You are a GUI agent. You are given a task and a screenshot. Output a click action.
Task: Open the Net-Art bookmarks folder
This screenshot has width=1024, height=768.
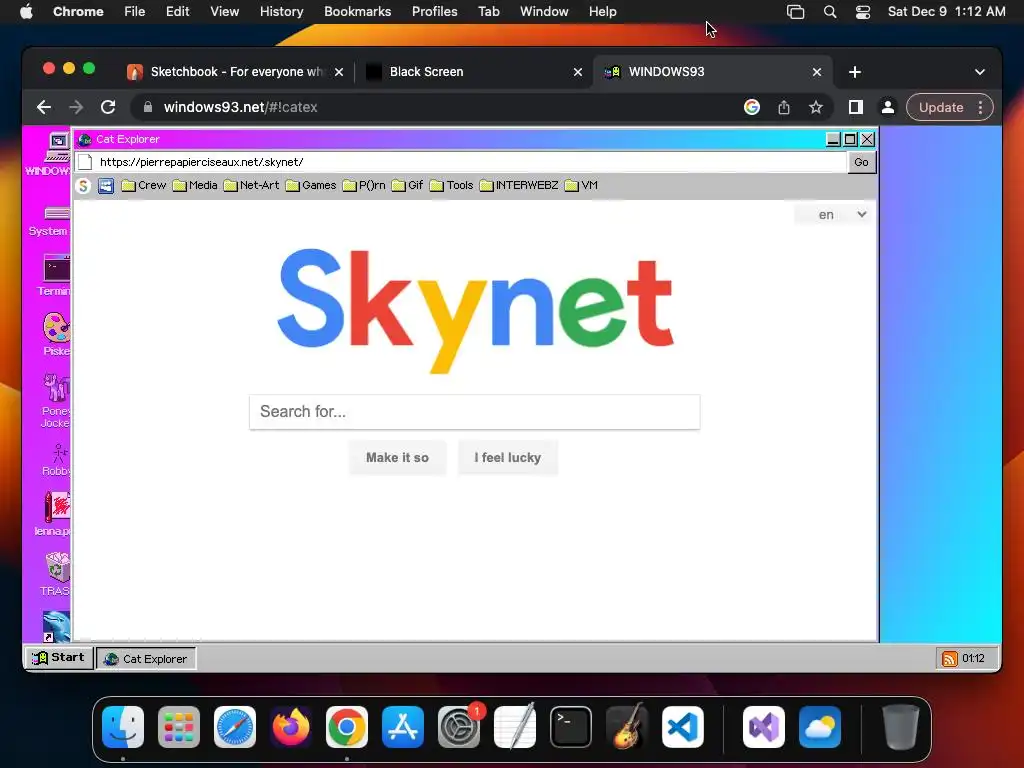(x=251, y=185)
